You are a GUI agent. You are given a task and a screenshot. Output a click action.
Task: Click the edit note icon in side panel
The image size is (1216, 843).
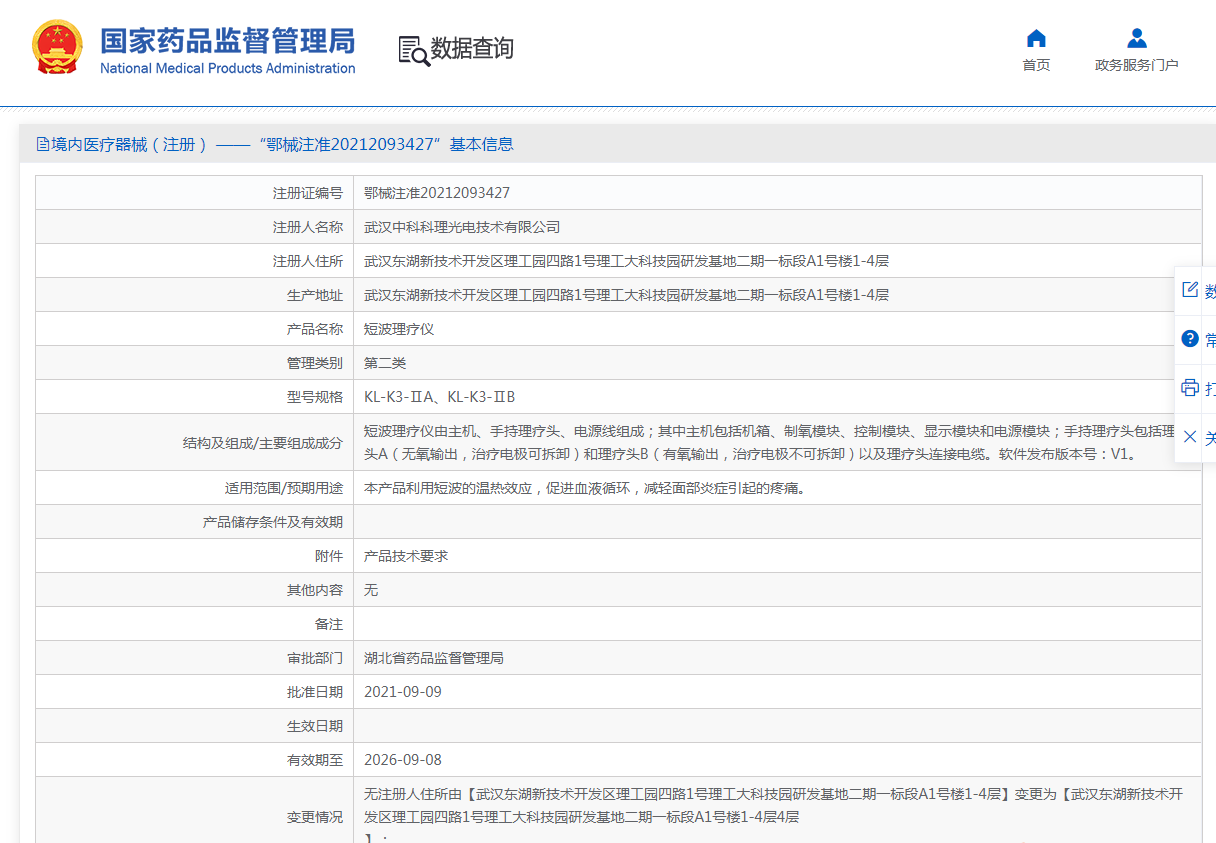coord(1190,290)
